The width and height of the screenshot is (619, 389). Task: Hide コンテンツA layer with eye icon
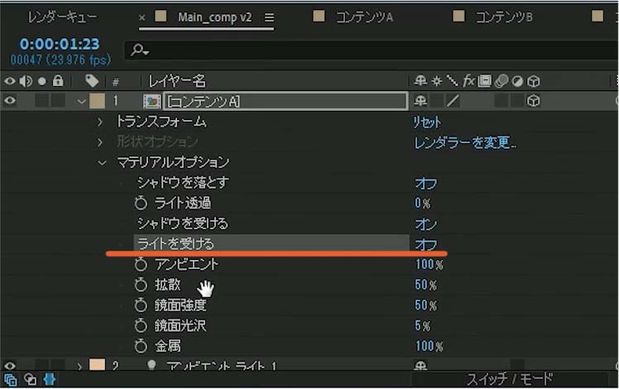pos(10,101)
